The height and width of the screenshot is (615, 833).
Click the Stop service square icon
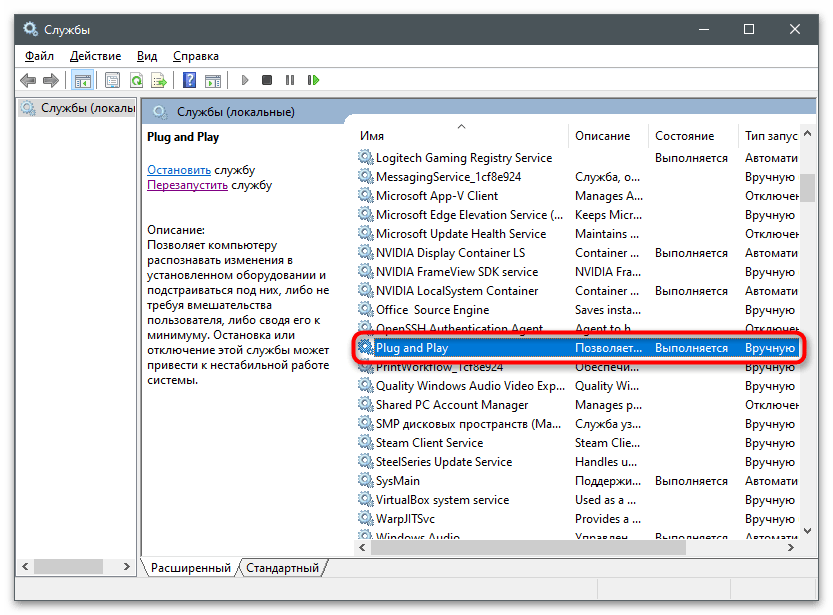[x=267, y=80]
